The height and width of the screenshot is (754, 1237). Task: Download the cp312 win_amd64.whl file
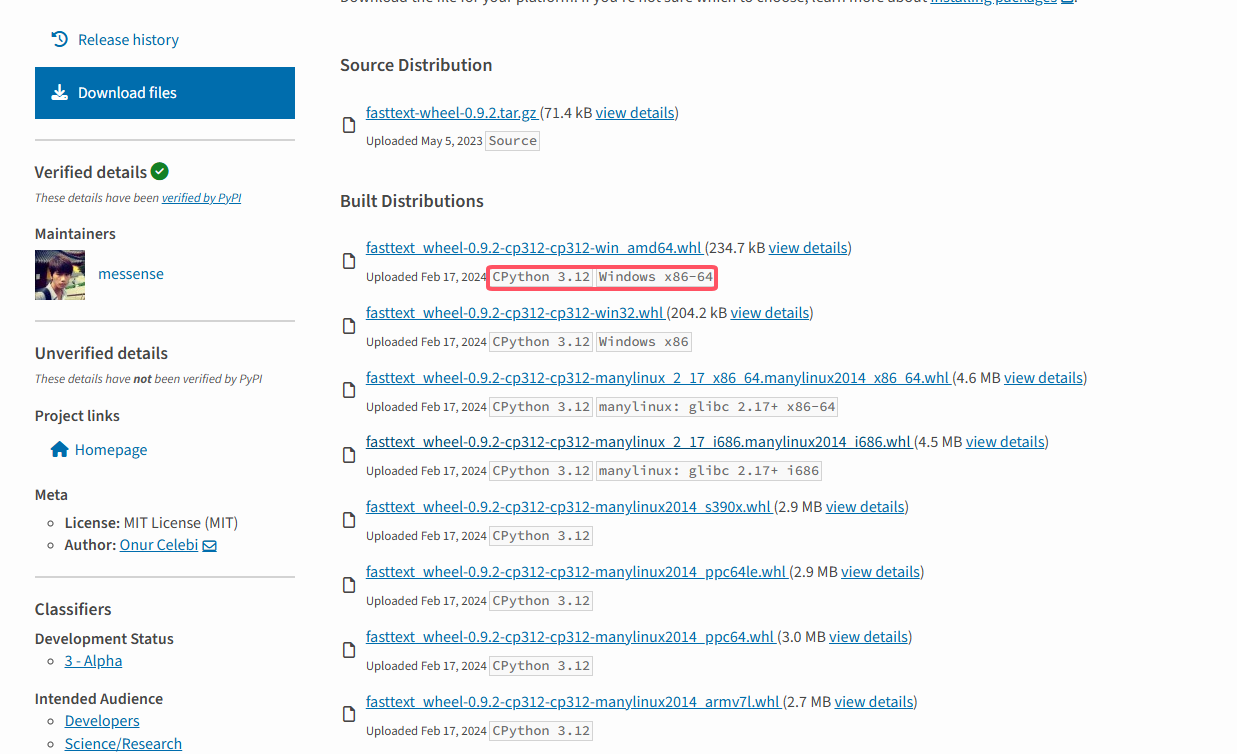[535, 248]
